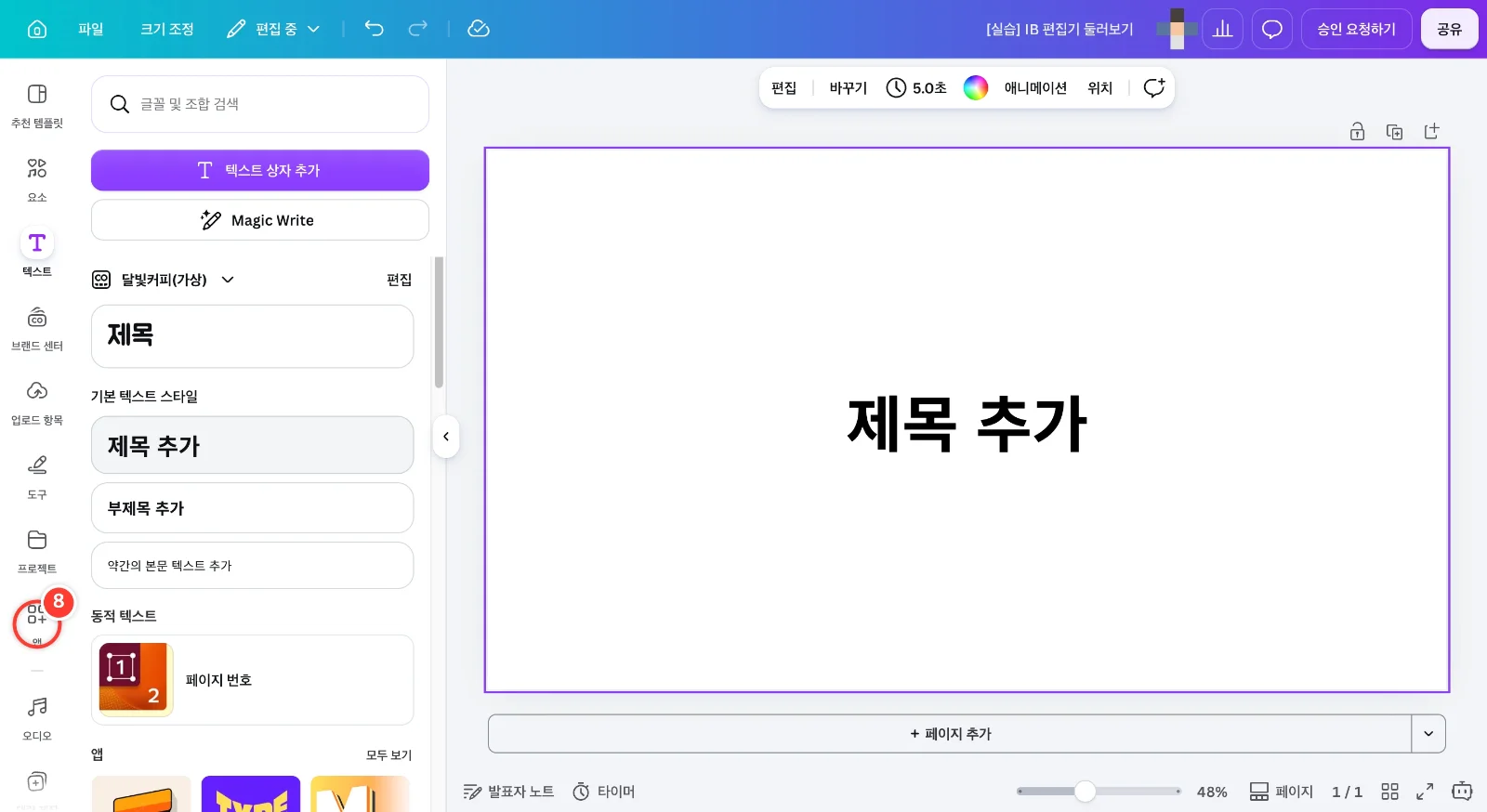
Task: Set the 5.0초 page duration
Action: tap(916, 87)
